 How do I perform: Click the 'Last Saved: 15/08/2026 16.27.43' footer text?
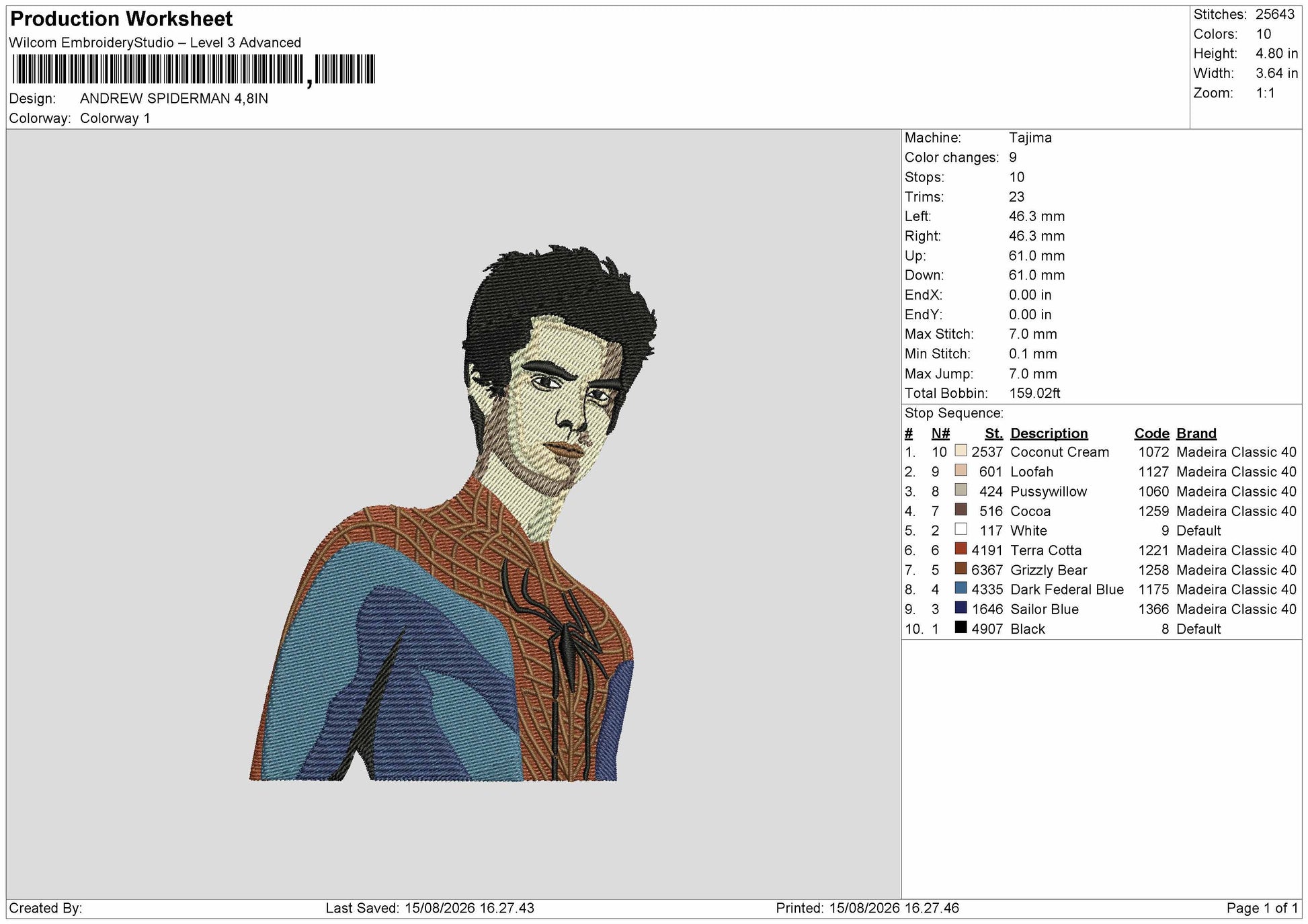point(430,909)
